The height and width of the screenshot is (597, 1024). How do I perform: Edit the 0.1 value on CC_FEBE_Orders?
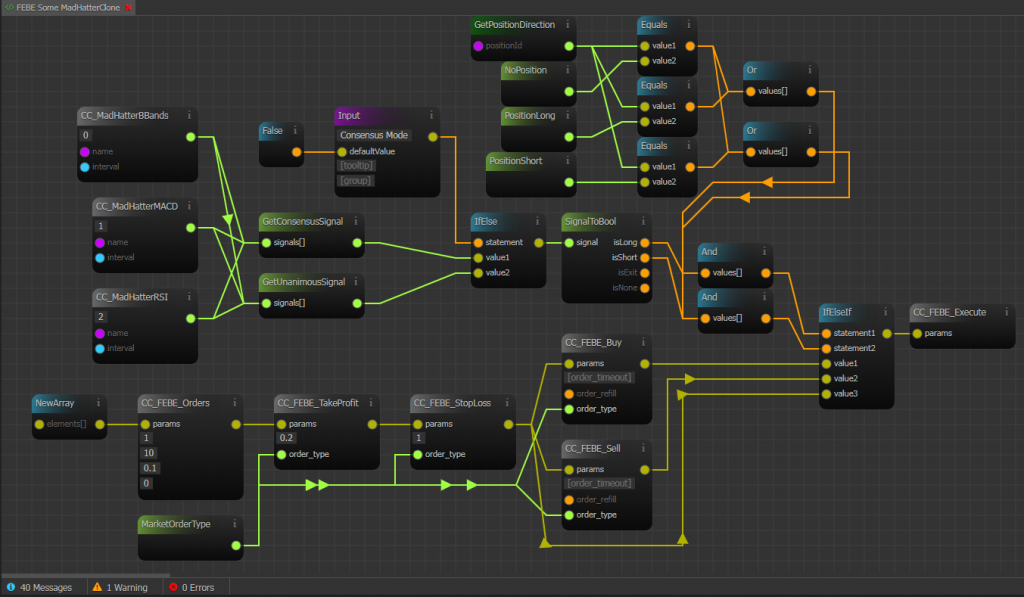point(150,468)
